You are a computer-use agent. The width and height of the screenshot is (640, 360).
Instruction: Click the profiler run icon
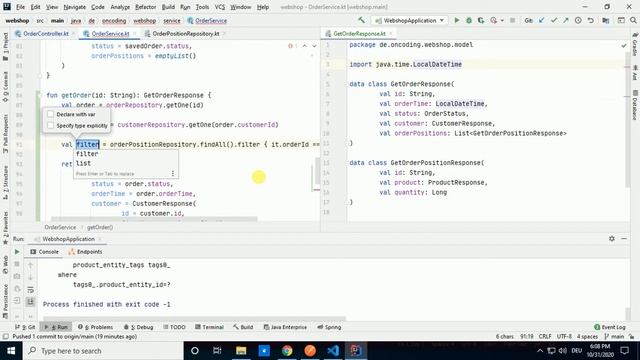click(x=493, y=20)
